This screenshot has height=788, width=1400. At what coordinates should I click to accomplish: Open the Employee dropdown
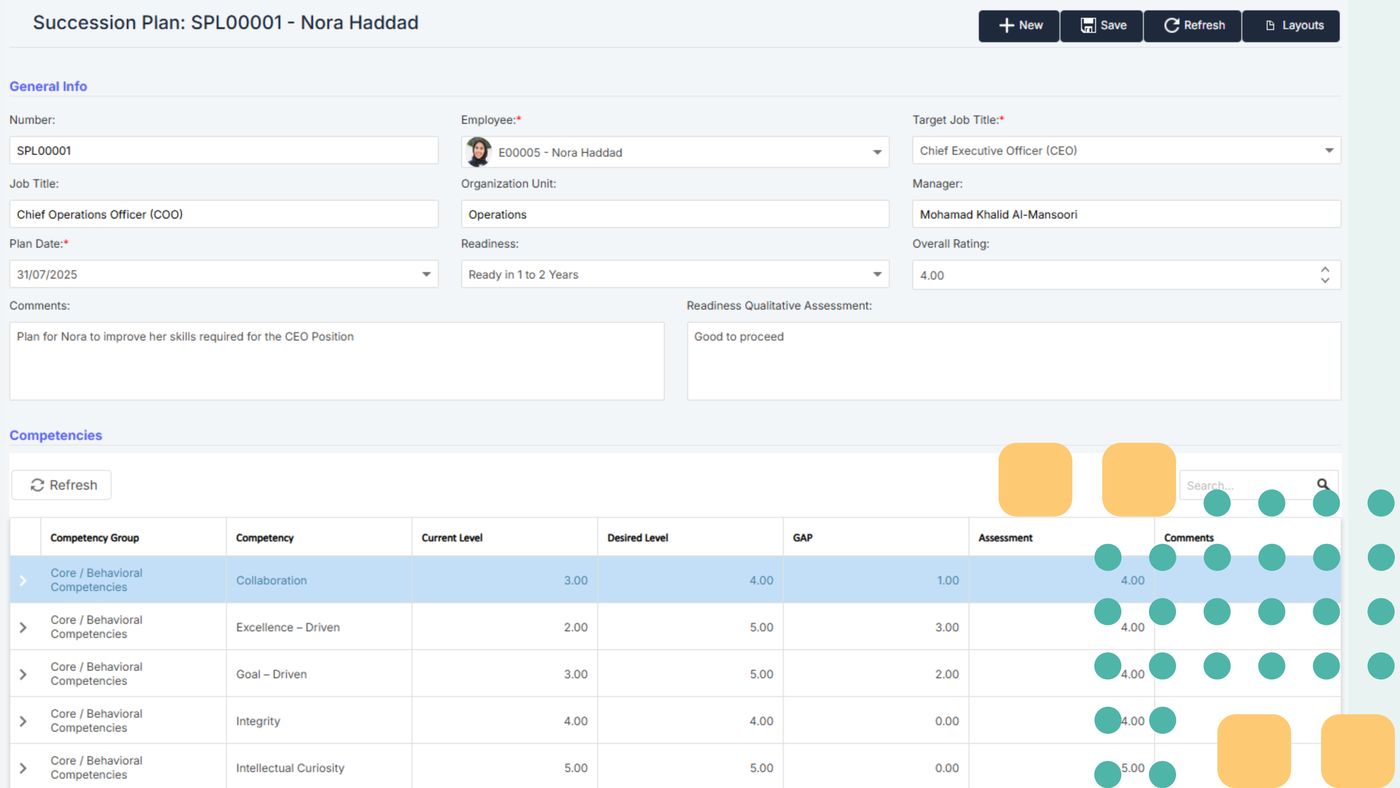click(x=877, y=152)
